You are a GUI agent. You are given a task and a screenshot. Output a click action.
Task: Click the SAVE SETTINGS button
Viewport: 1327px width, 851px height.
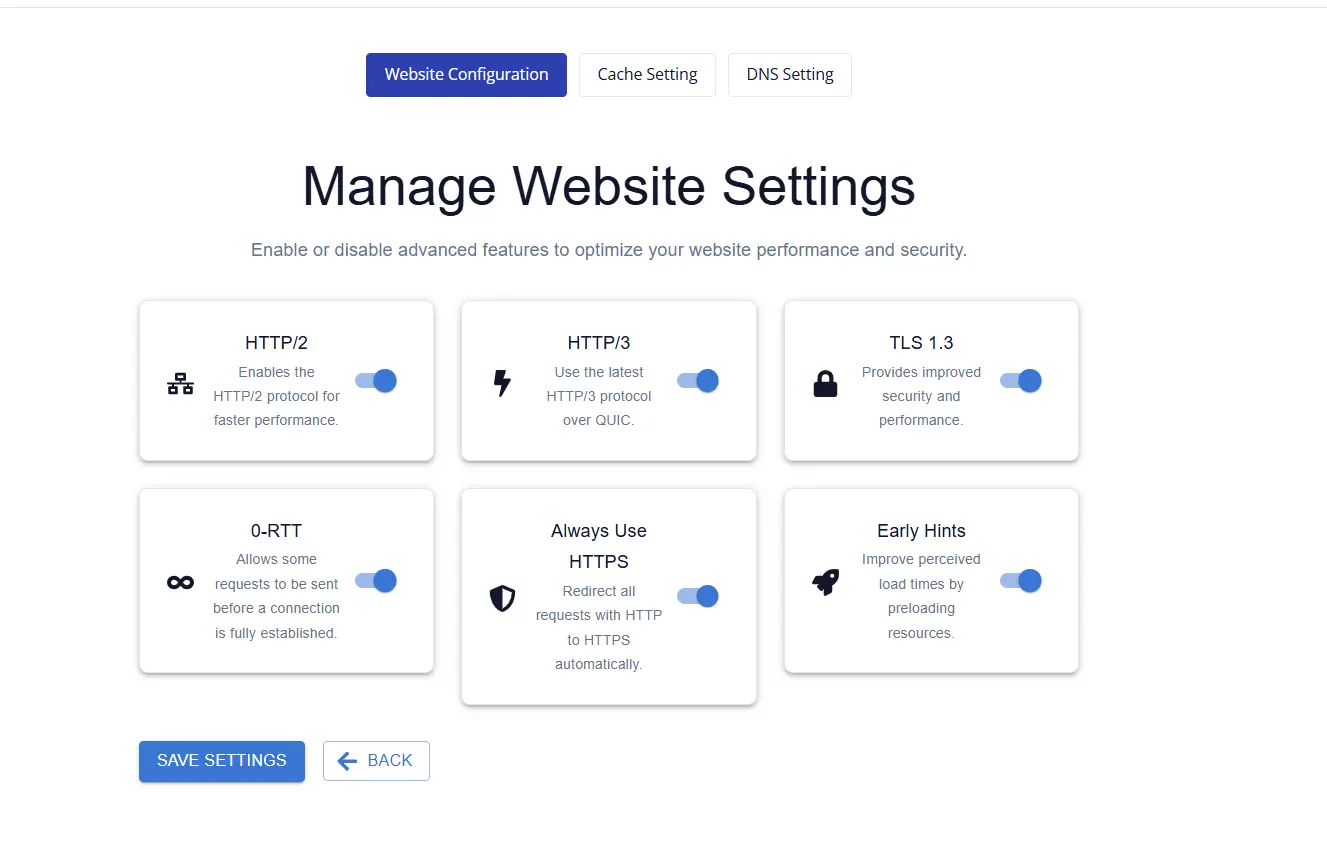coord(221,760)
